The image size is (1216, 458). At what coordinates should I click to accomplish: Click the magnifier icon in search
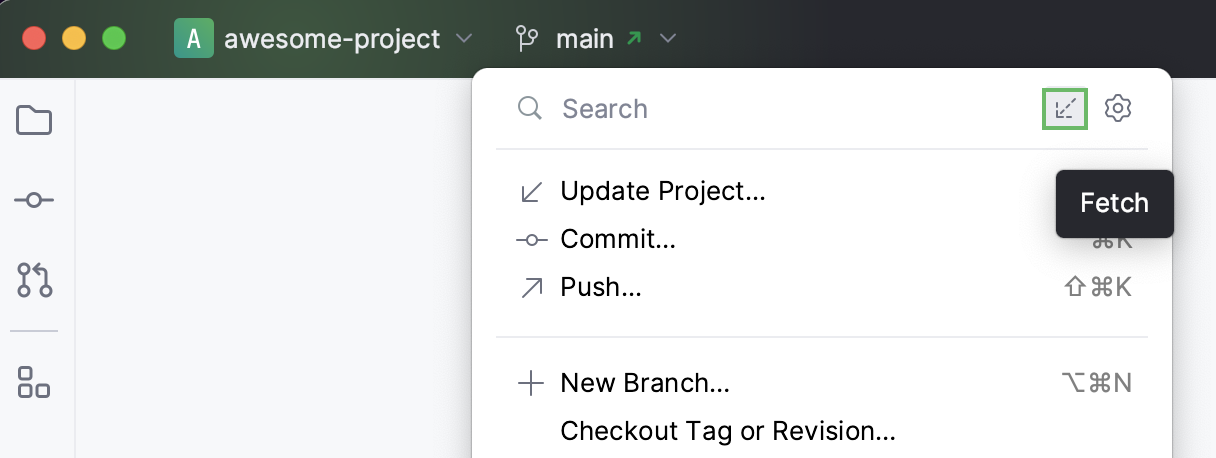[x=529, y=108]
